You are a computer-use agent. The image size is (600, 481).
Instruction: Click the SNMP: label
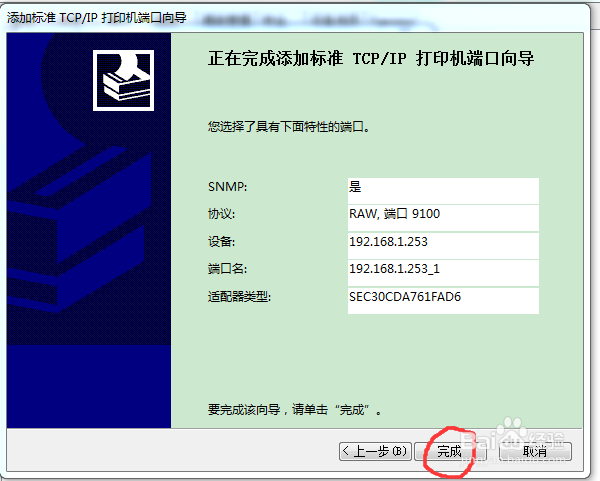click(227, 187)
